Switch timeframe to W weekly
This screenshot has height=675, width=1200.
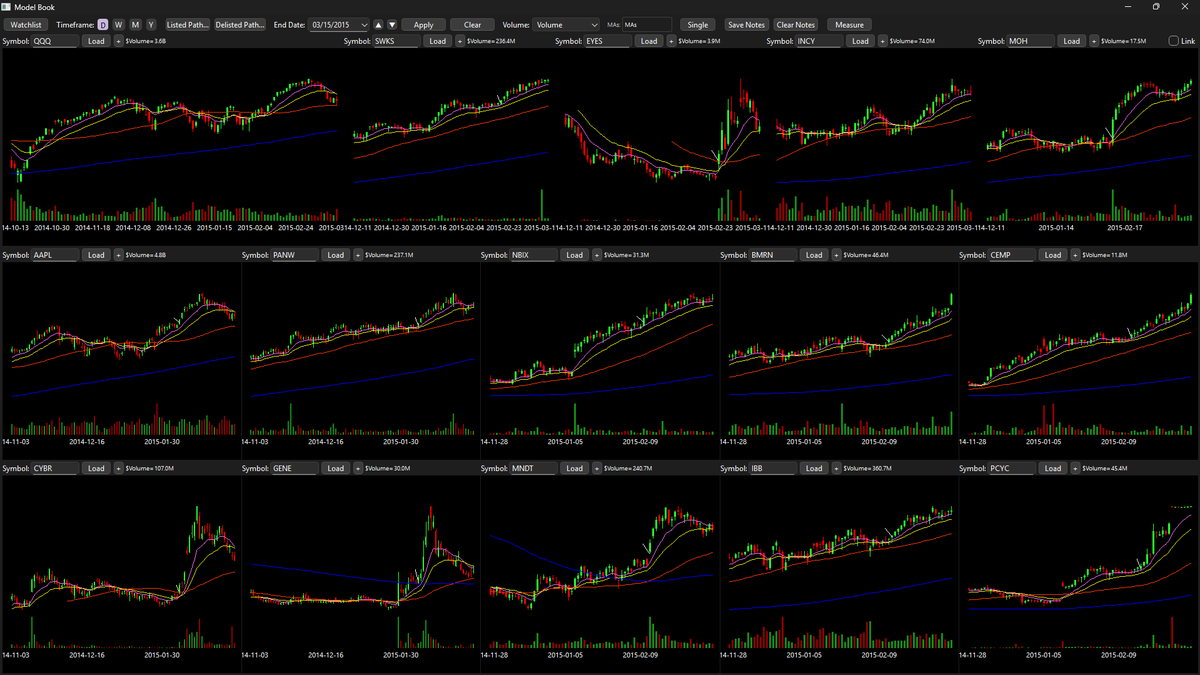[118, 24]
